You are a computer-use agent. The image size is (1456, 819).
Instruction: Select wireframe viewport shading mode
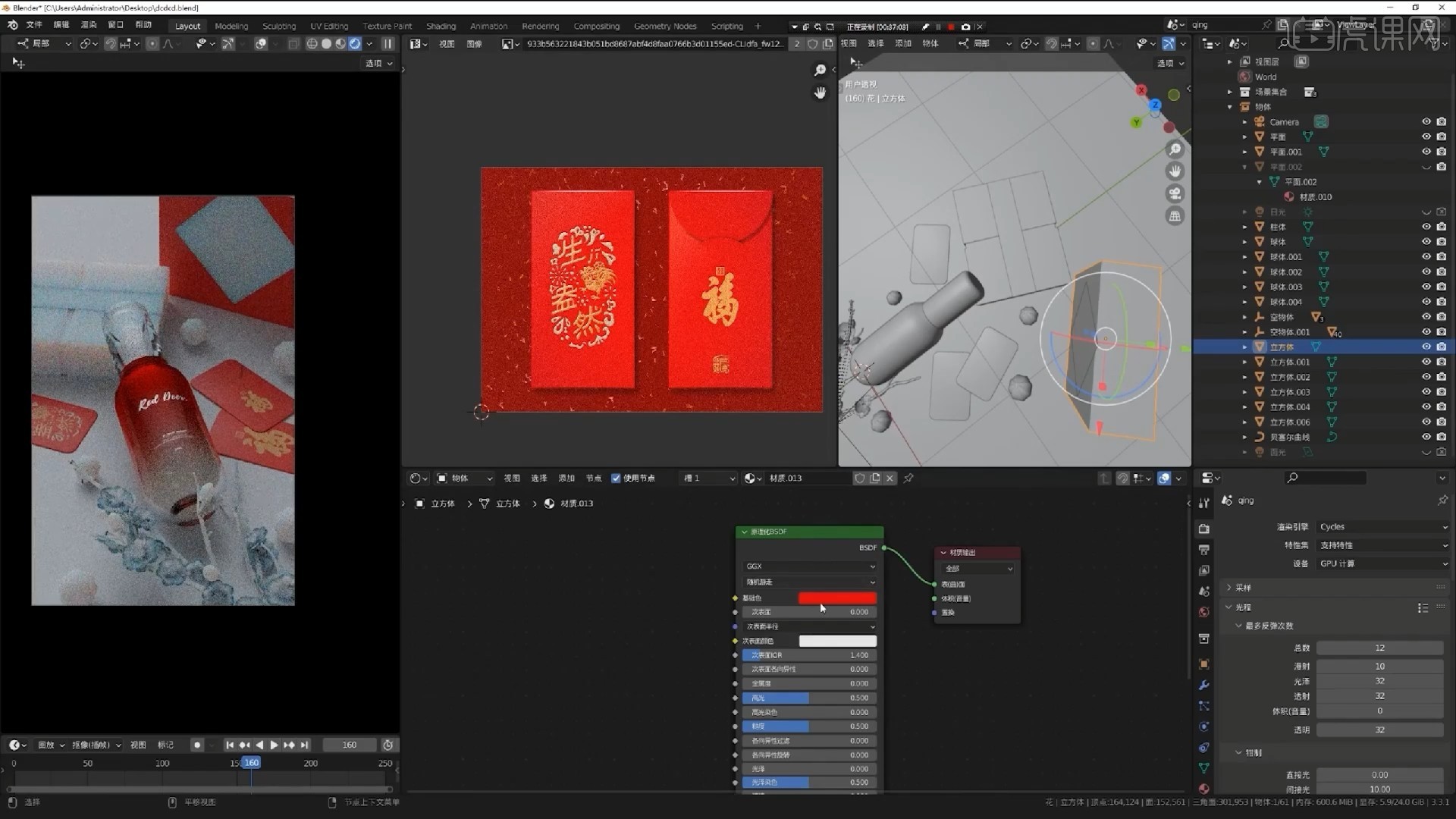point(312,44)
